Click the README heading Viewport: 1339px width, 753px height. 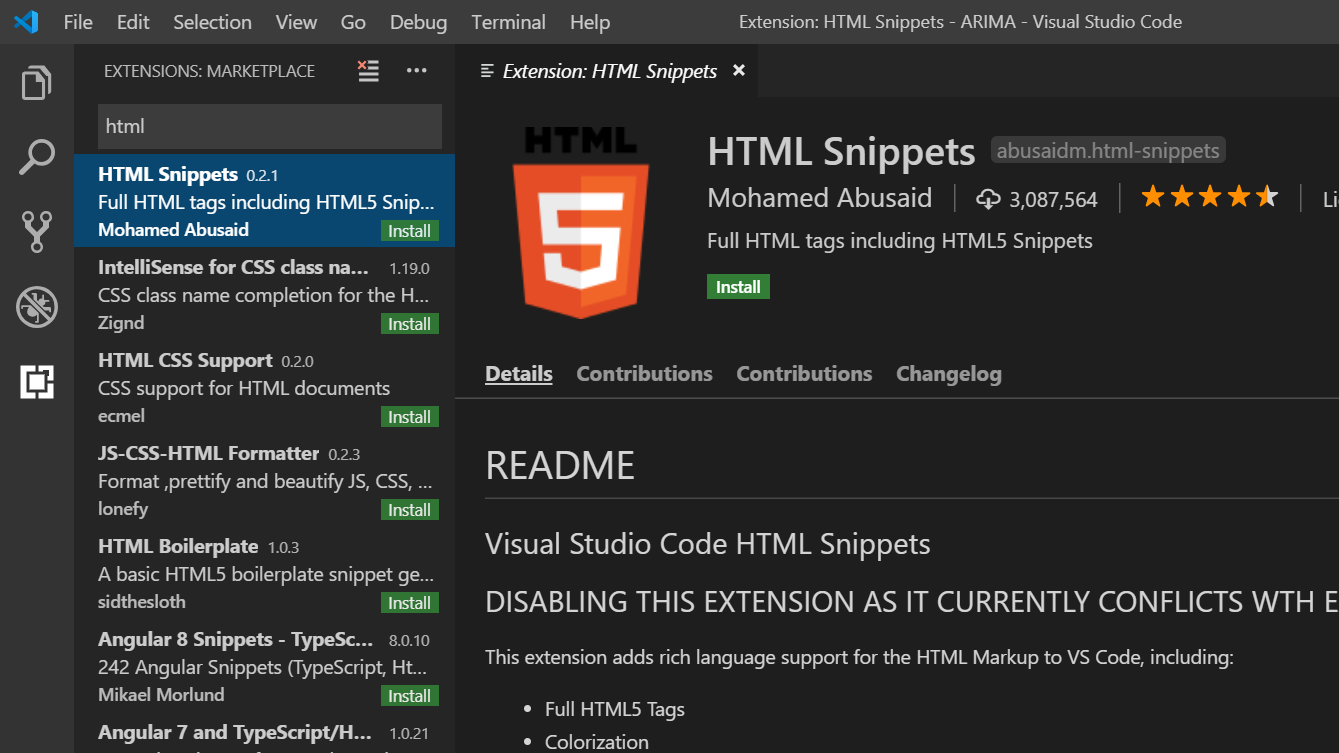(x=560, y=466)
